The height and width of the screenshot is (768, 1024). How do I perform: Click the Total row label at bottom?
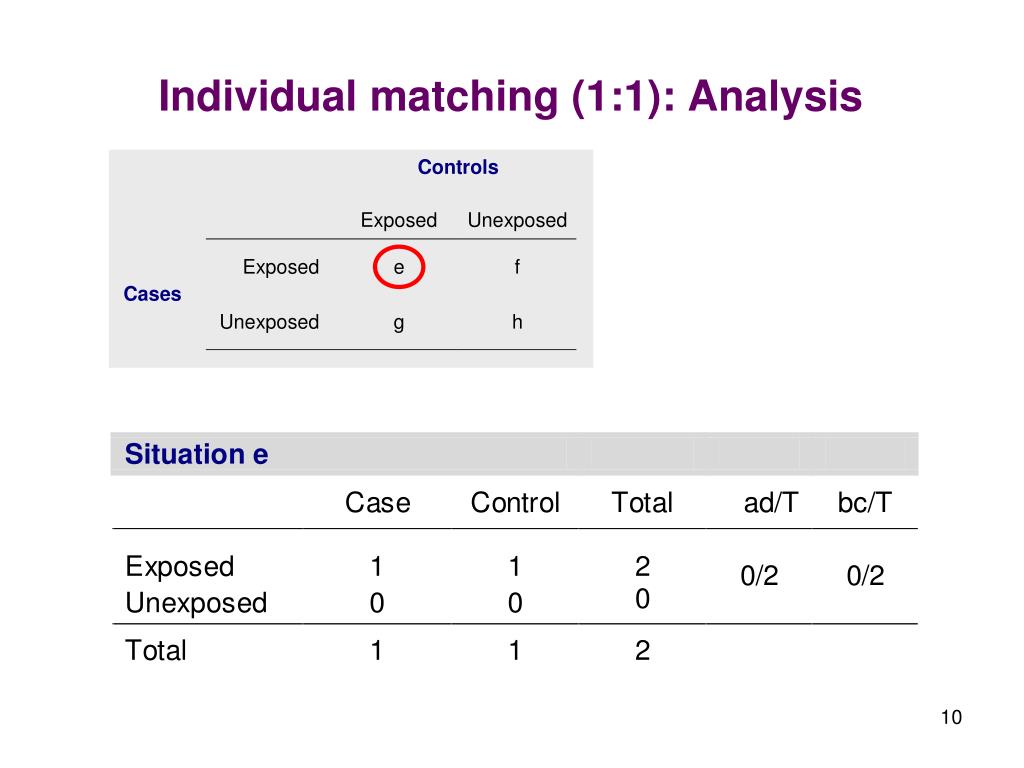[x=155, y=650]
